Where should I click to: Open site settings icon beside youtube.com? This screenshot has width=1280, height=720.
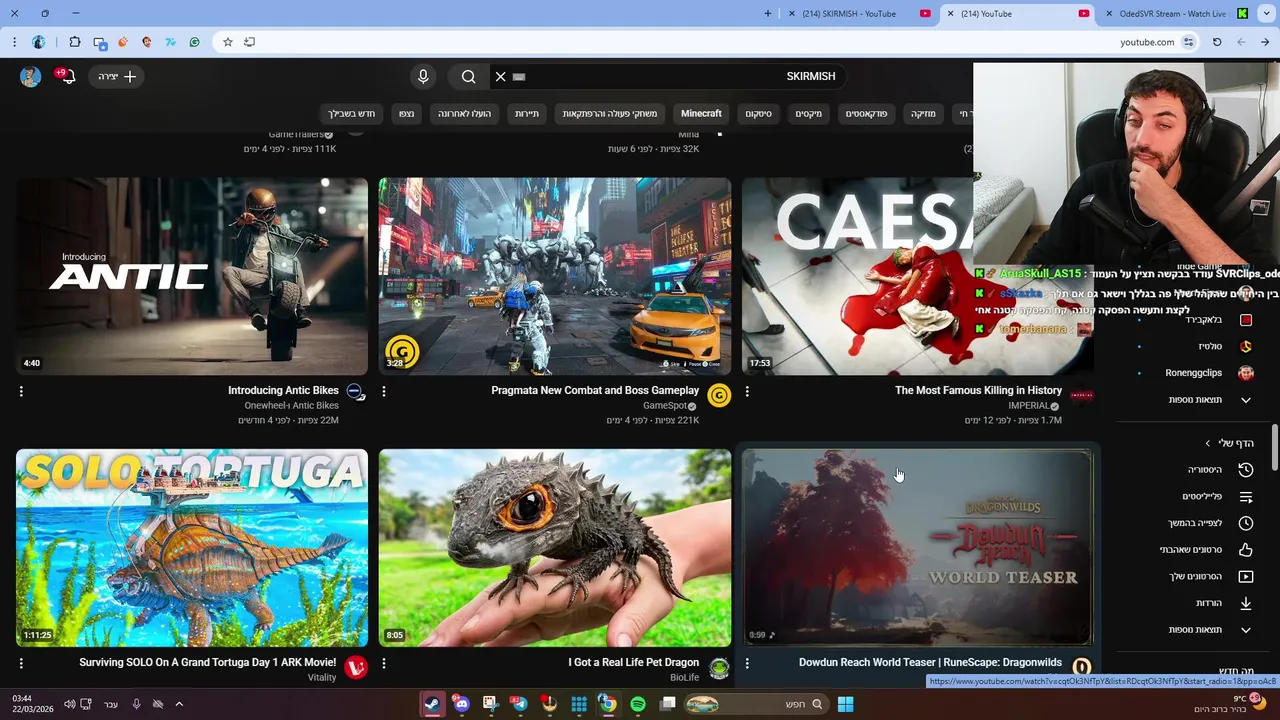tap(1188, 42)
